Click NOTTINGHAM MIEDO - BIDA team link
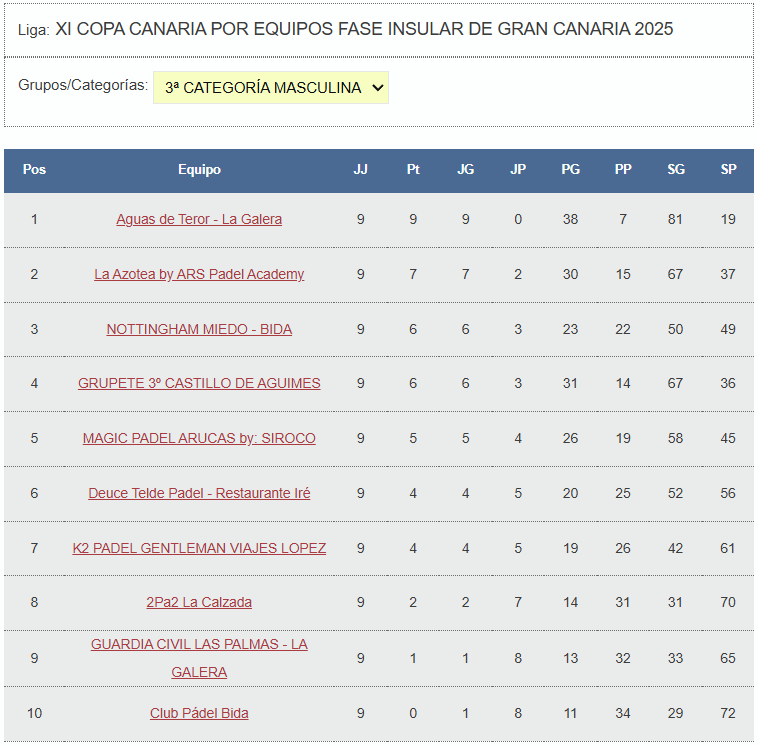Screen dimensions: 758x746 (199, 329)
